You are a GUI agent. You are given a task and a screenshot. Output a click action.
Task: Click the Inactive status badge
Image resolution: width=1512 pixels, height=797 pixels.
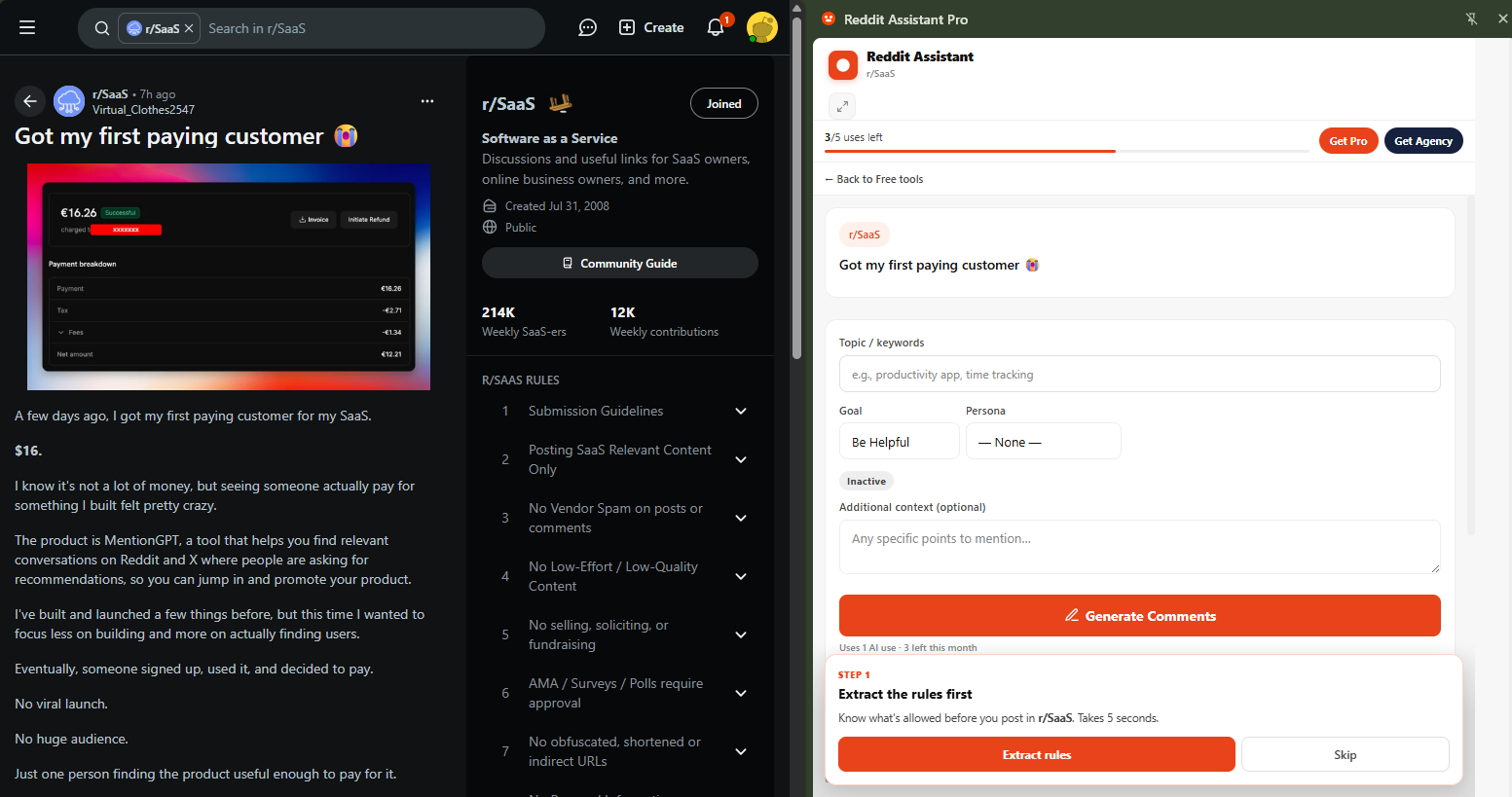coord(866,482)
